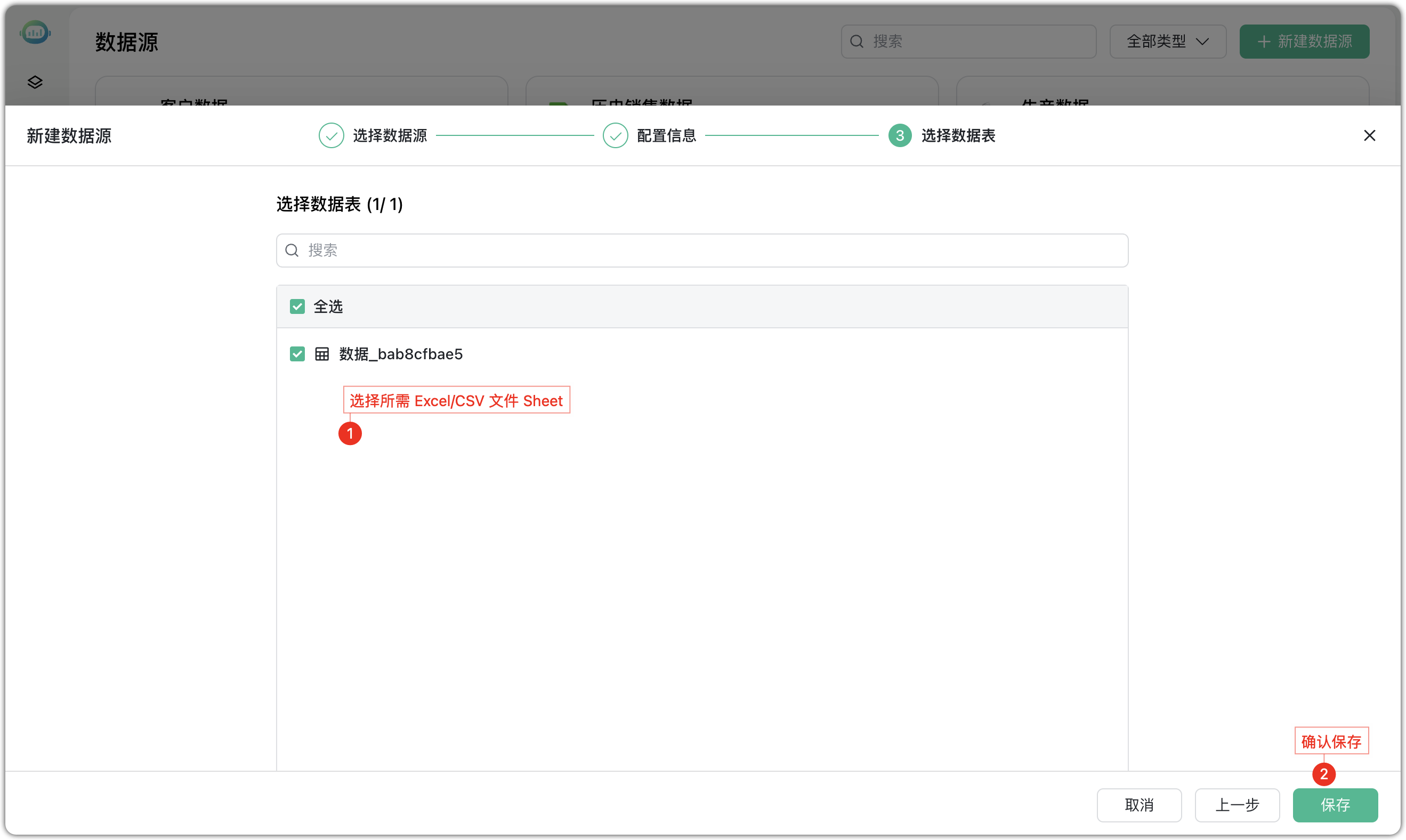Click the table grid icon beside 数据_bab8cfbae5
This screenshot has height=840, width=1406.
pos(322,353)
